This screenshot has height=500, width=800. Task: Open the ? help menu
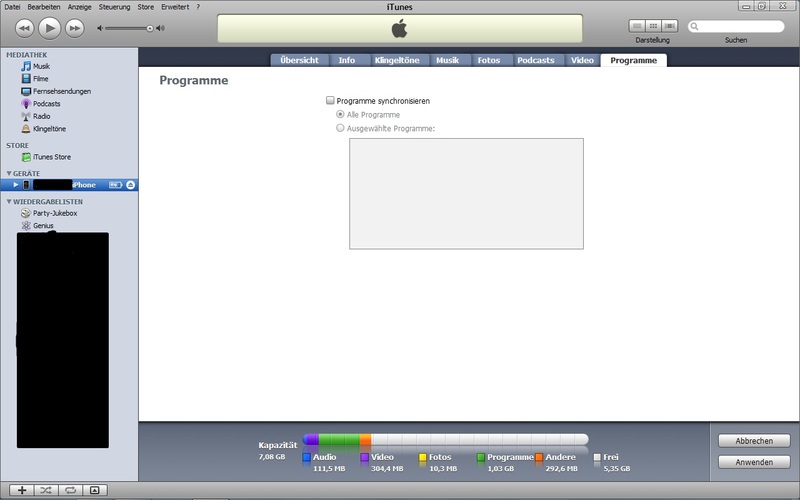tap(198, 7)
